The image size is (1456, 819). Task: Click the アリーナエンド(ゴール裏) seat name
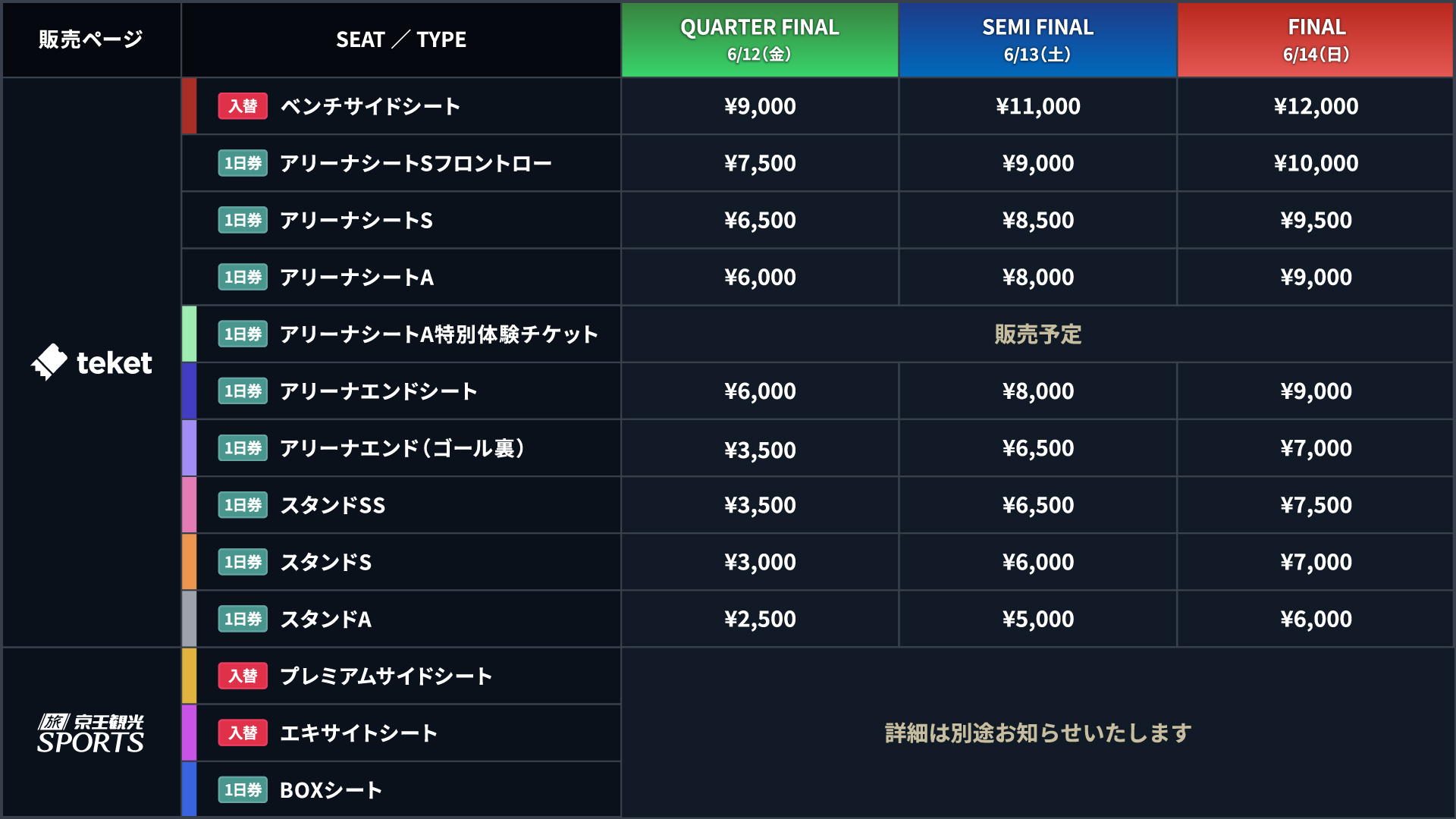[402, 448]
